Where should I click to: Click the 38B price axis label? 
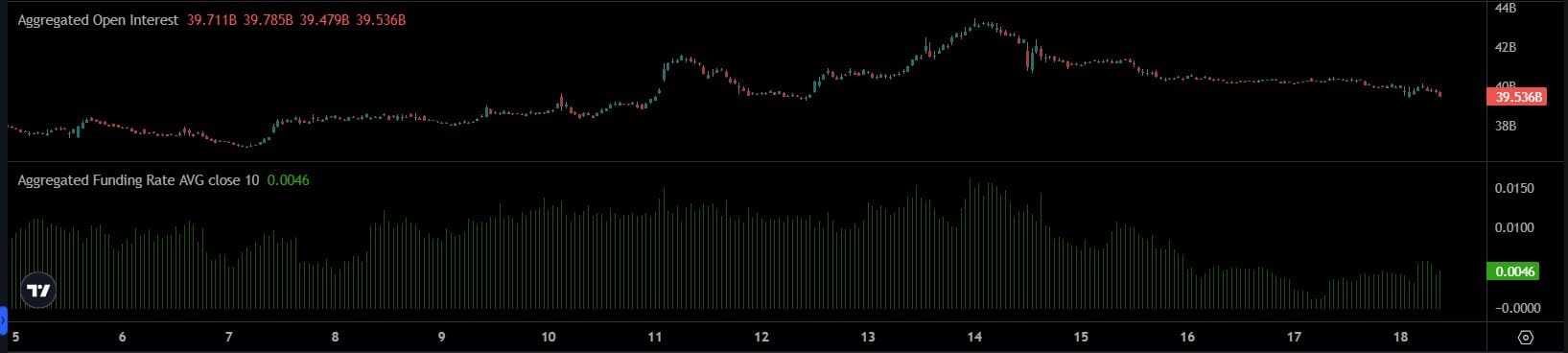click(1506, 126)
